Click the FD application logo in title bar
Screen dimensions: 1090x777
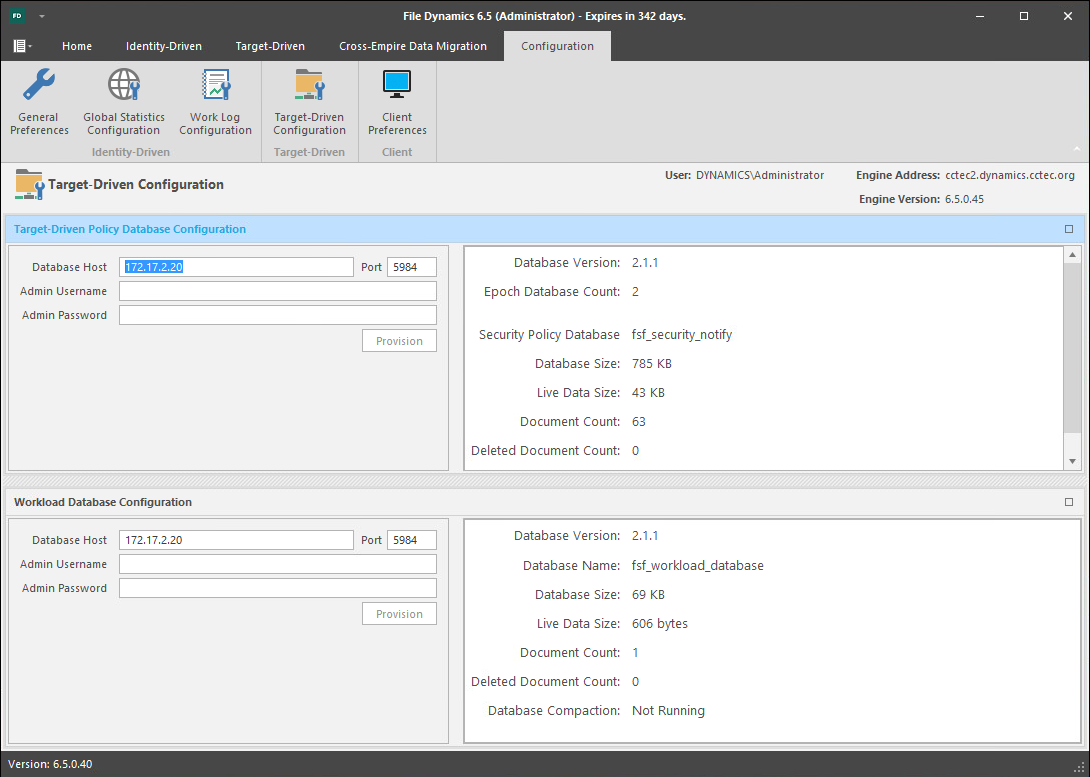pyautogui.click(x=18, y=16)
